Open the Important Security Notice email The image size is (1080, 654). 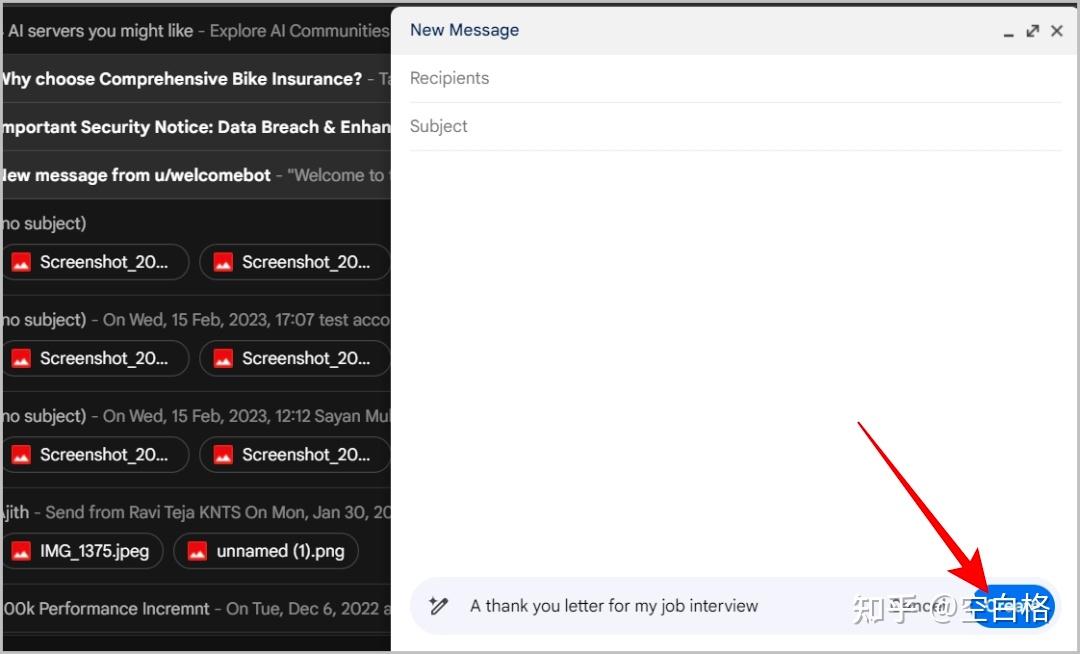coord(197,127)
